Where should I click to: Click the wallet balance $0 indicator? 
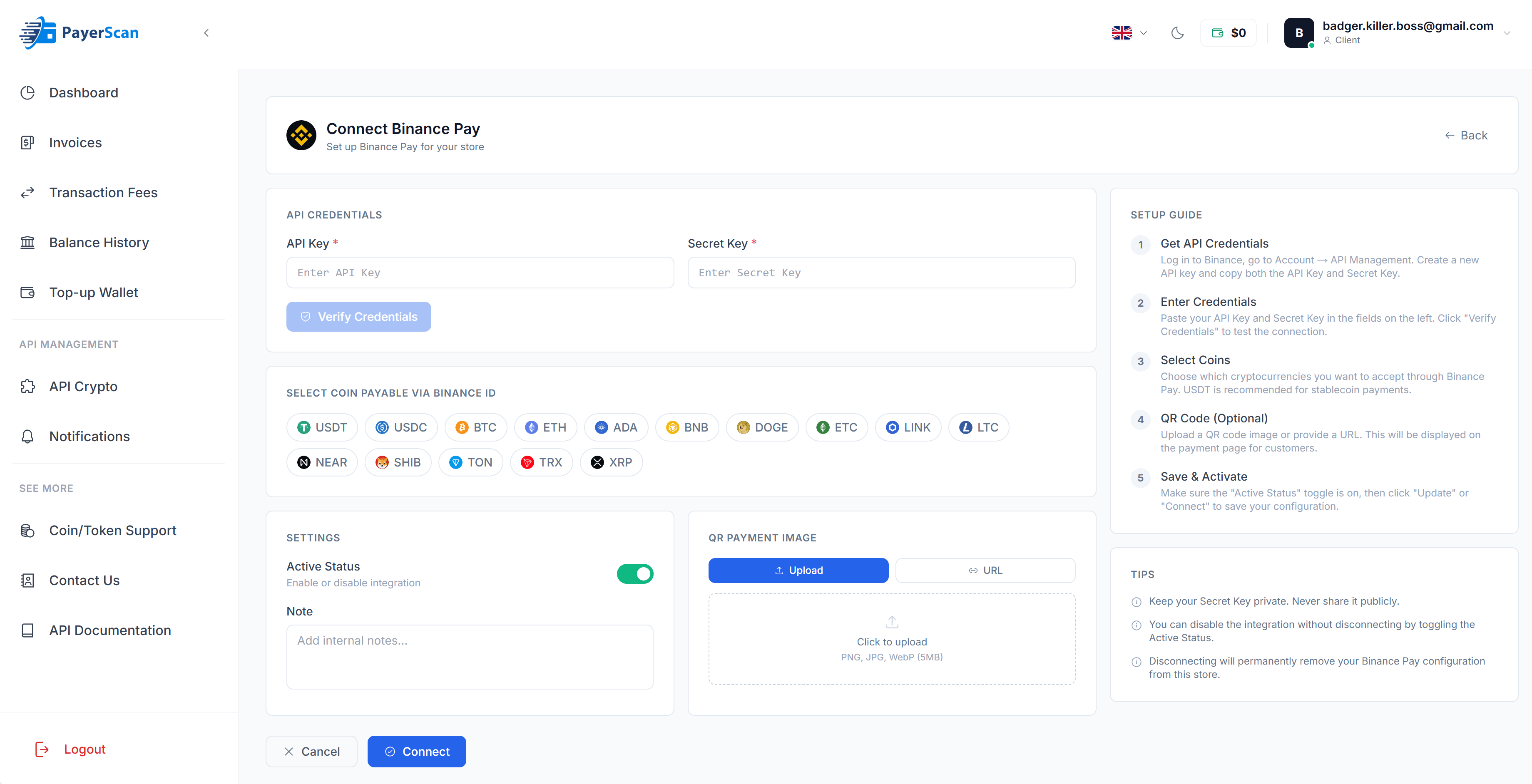click(1228, 33)
